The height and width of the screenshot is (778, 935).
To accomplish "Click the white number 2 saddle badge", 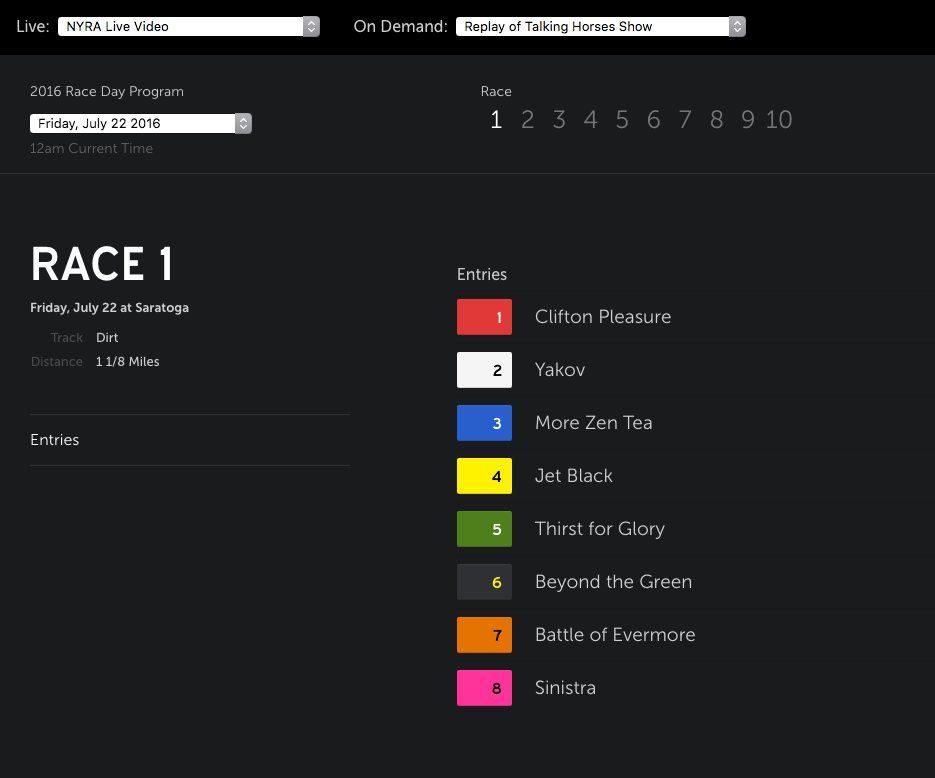I will 484,370.
